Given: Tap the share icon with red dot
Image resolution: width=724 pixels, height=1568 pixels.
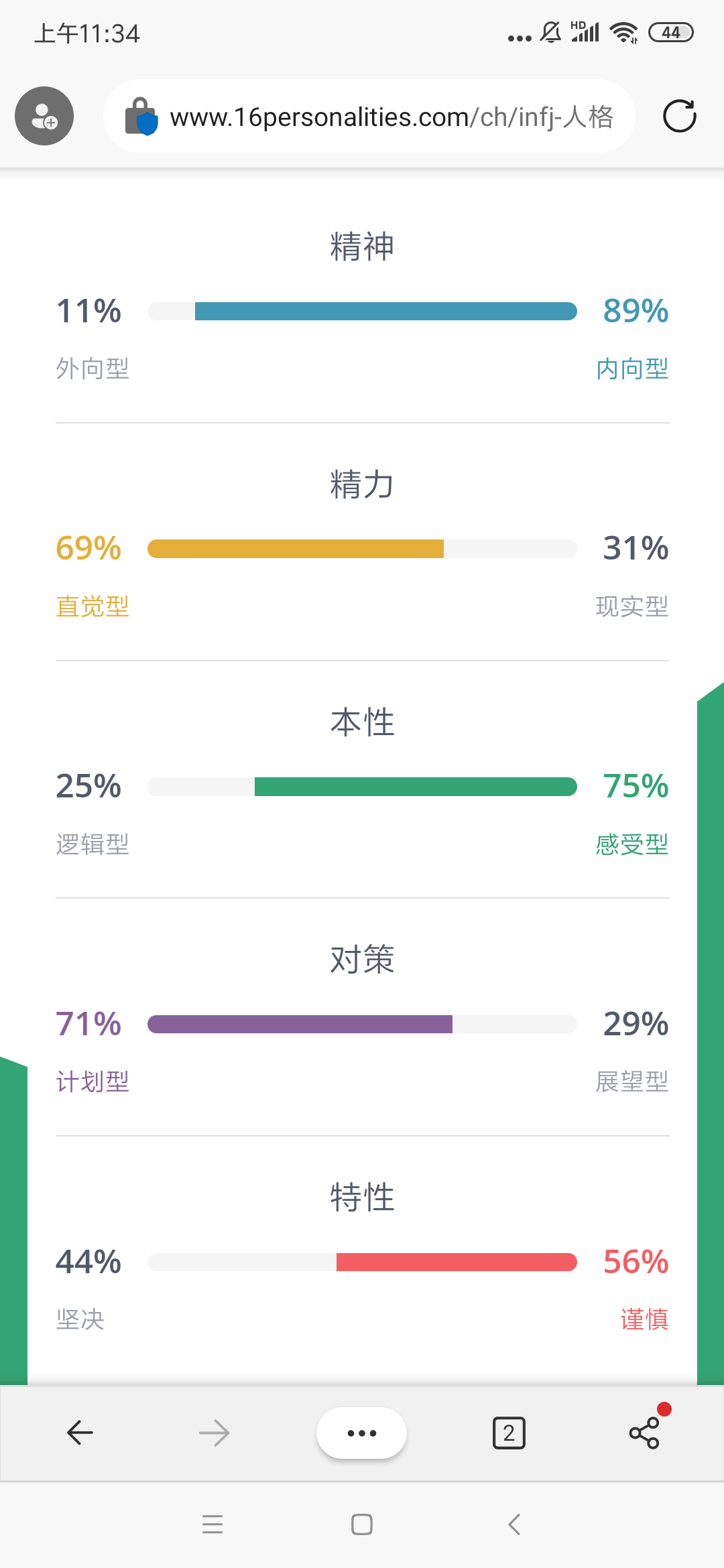Looking at the screenshot, I should click(645, 1432).
